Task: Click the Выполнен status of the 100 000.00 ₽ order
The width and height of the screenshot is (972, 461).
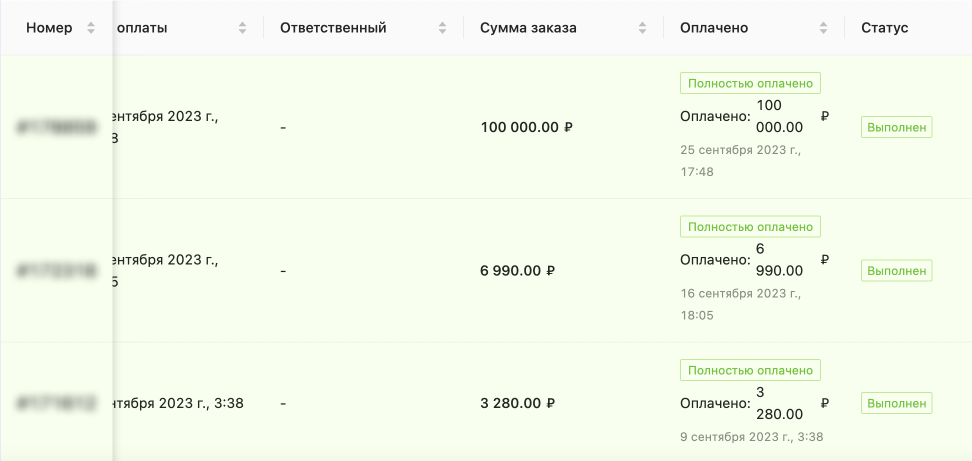Action: 896,127
